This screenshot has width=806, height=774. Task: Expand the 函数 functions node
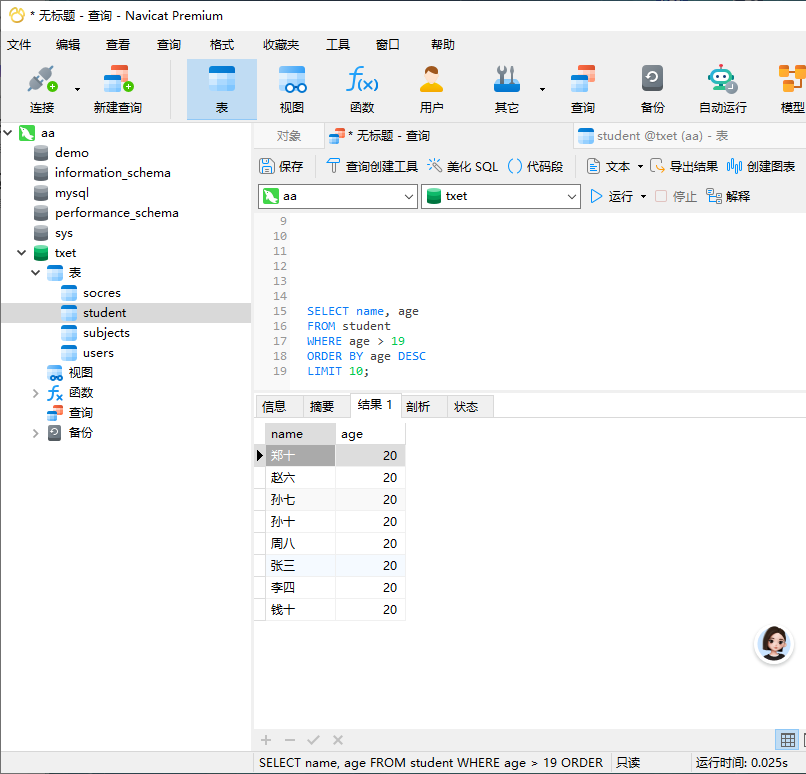click(35, 393)
